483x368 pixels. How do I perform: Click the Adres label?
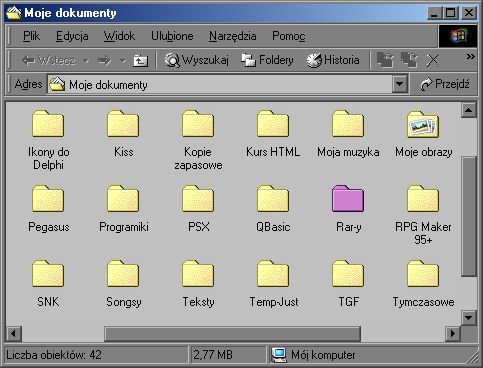(28, 84)
